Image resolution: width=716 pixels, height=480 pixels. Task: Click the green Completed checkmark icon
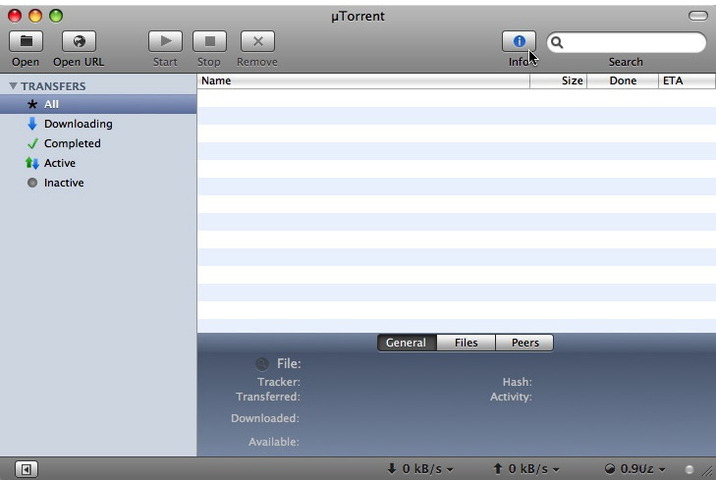[32, 143]
